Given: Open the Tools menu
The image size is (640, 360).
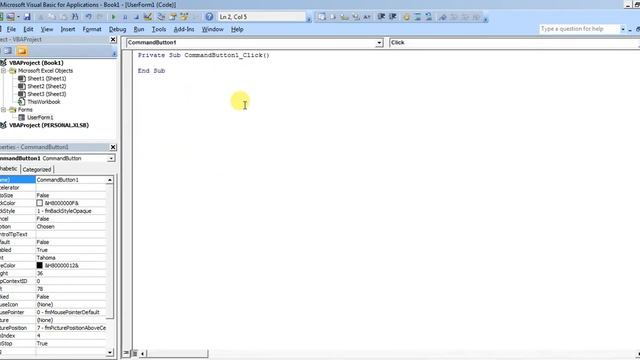Looking at the screenshot, I should (x=159, y=29).
